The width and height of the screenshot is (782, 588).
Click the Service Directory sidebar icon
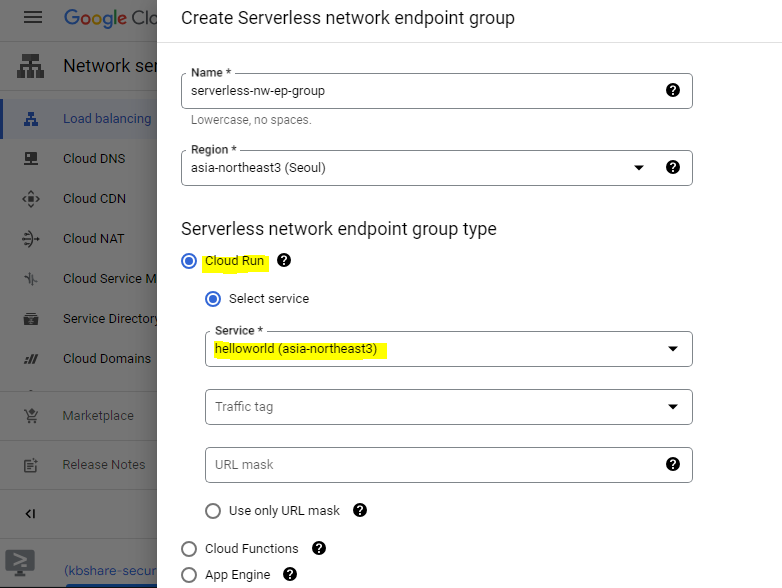pyautogui.click(x=31, y=318)
